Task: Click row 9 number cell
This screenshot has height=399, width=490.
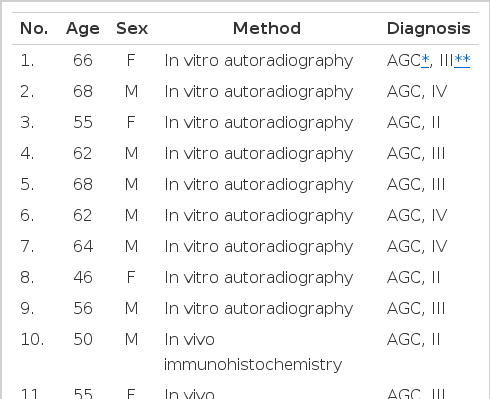Action: pyautogui.click(x=27, y=308)
